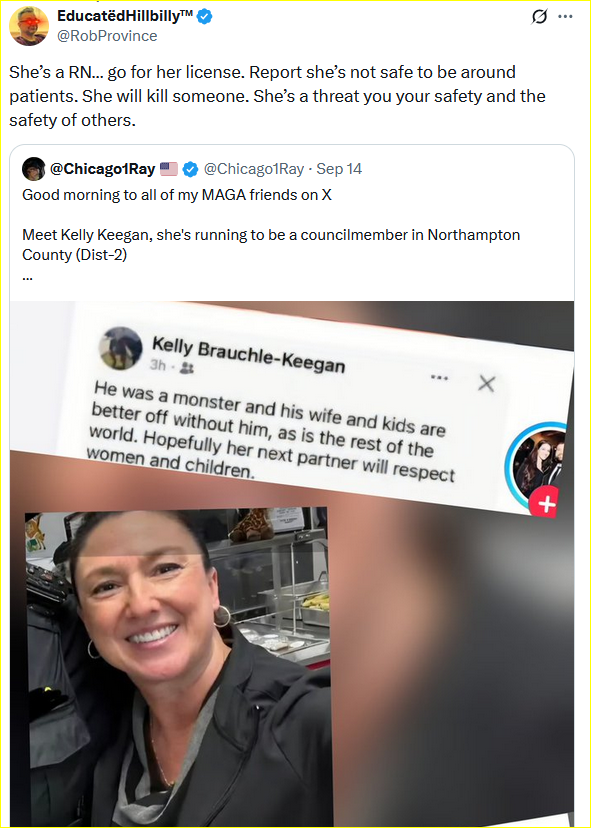The height and width of the screenshot is (828, 591).
Task: Expand the truncated quoted tweet ellipsis
Action: click(x=27, y=278)
